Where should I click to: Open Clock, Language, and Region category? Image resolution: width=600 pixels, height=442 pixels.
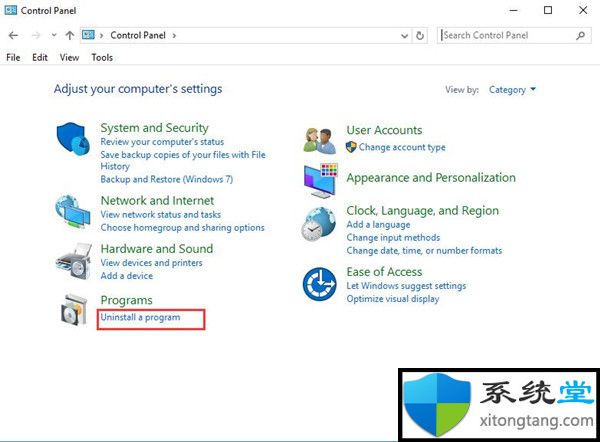(422, 210)
